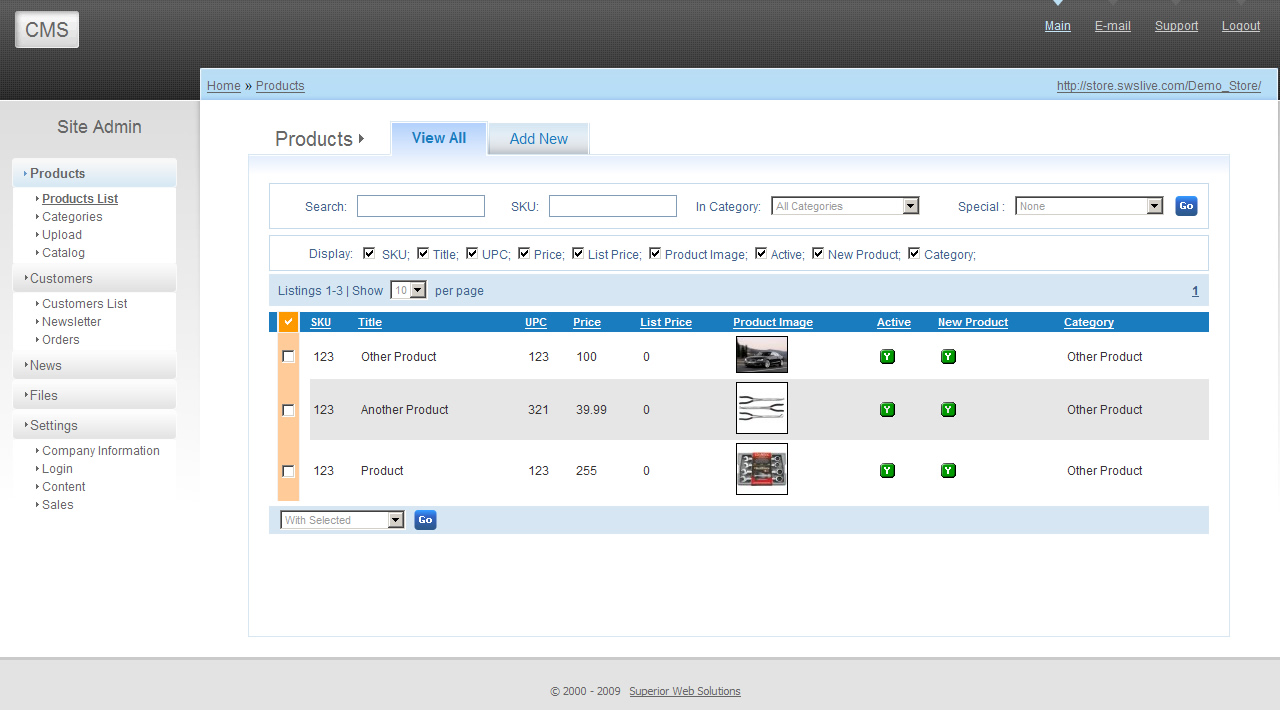Click the Go button beside Special filter
The width and height of the screenshot is (1280, 710).
[x=1186, y=206]
